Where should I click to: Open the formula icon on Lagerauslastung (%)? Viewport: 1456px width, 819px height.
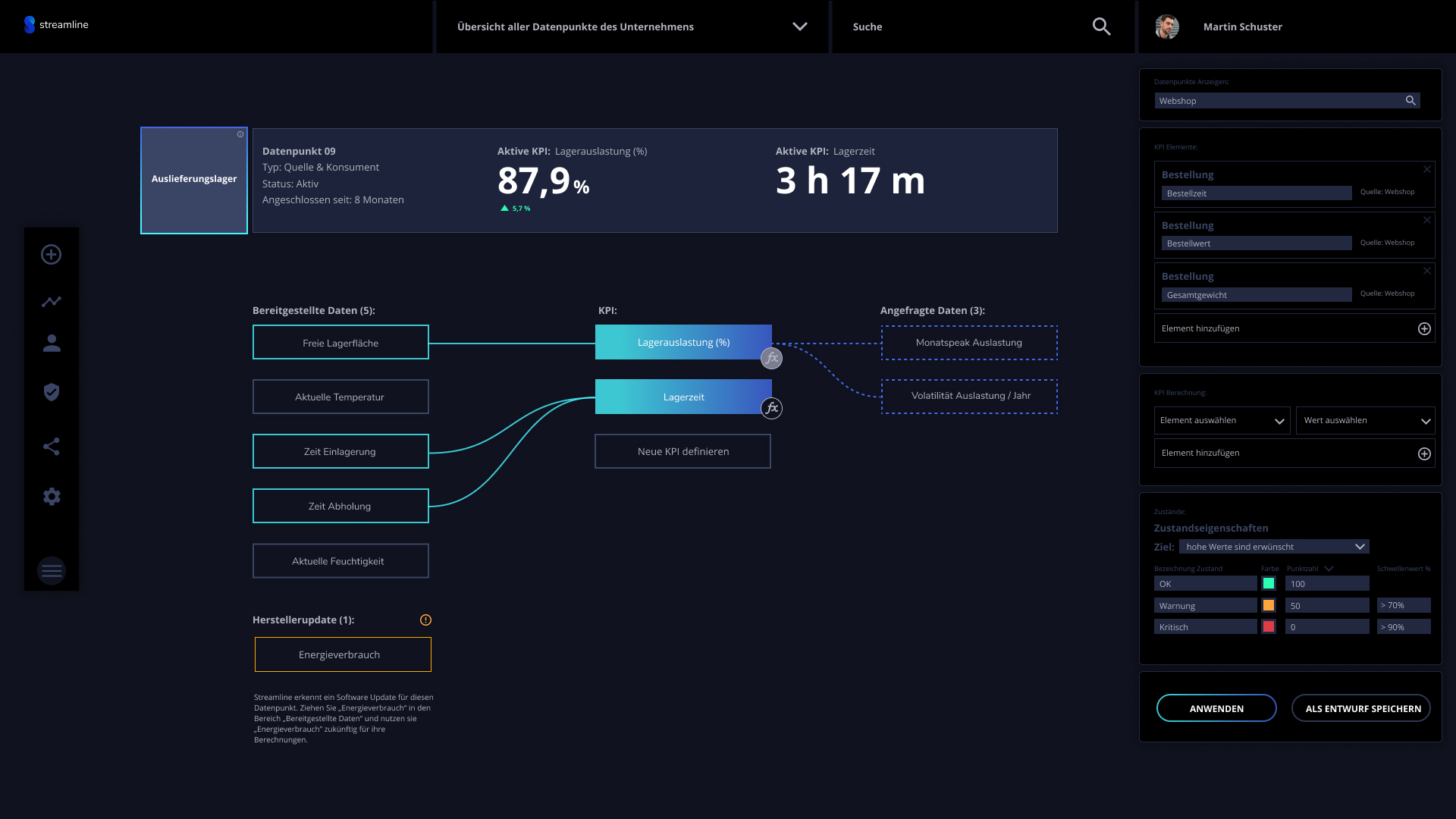point(771,358)
